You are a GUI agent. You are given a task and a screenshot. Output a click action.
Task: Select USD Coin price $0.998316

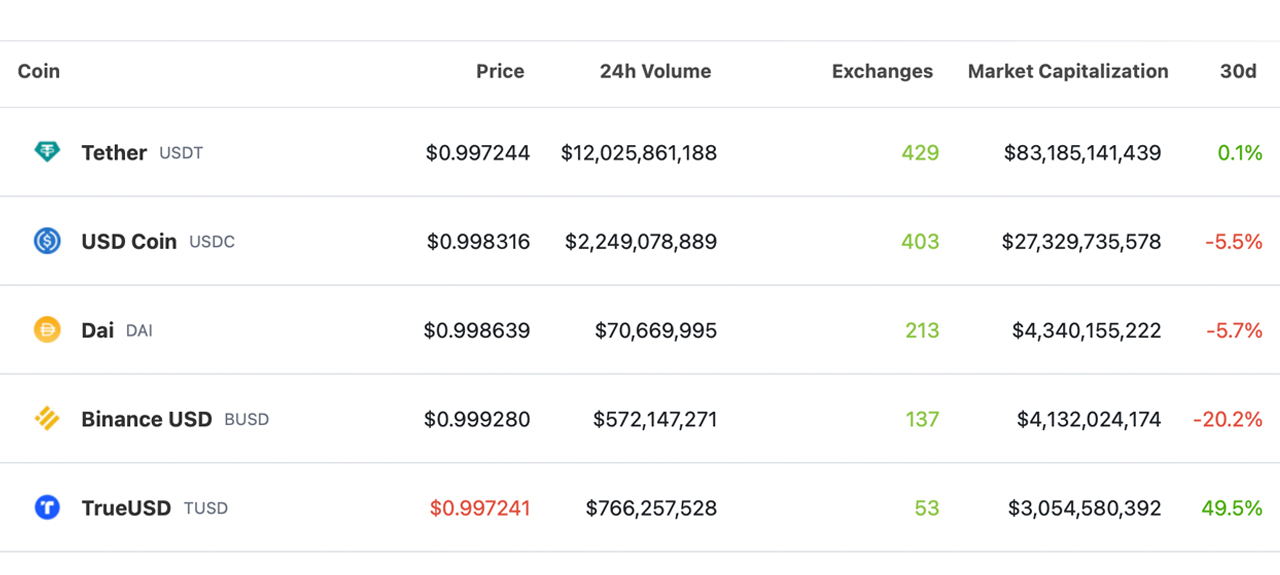click(x=478, y=242)
